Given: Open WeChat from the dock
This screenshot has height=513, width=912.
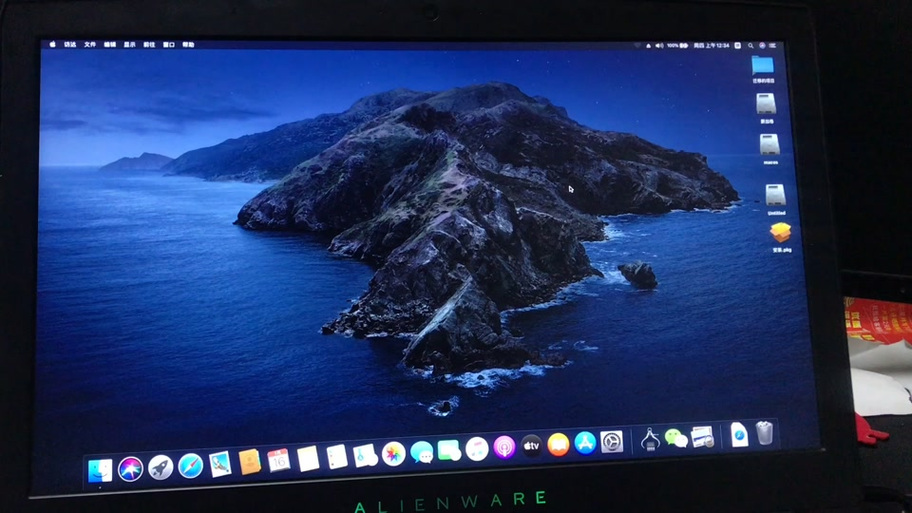Looking at the screenshot, I should pyautogui.click(x=676, y=437).
